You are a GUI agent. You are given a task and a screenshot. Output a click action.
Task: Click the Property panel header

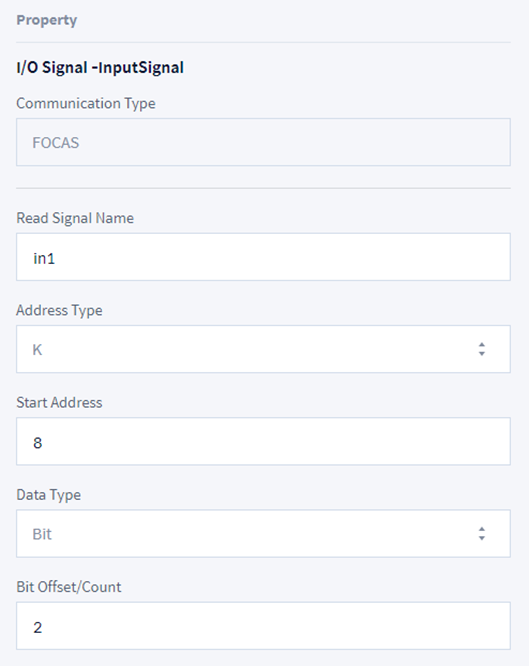[47, 20]
